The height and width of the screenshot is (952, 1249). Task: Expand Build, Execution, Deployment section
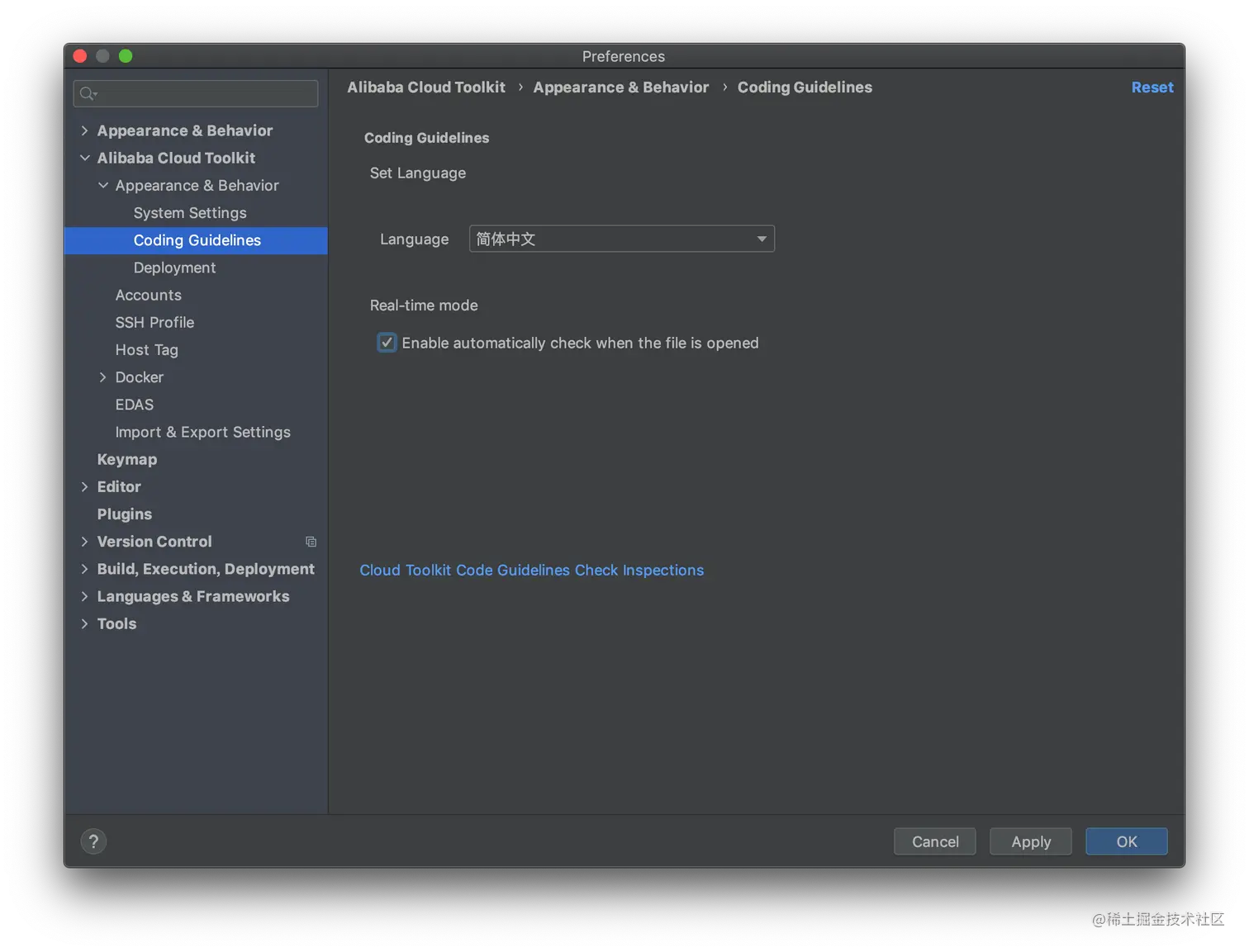(x=84, y=569)
